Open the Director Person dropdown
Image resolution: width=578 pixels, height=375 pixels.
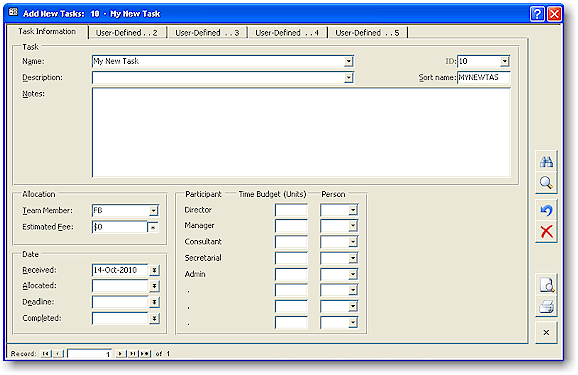(x=353, y=210)
